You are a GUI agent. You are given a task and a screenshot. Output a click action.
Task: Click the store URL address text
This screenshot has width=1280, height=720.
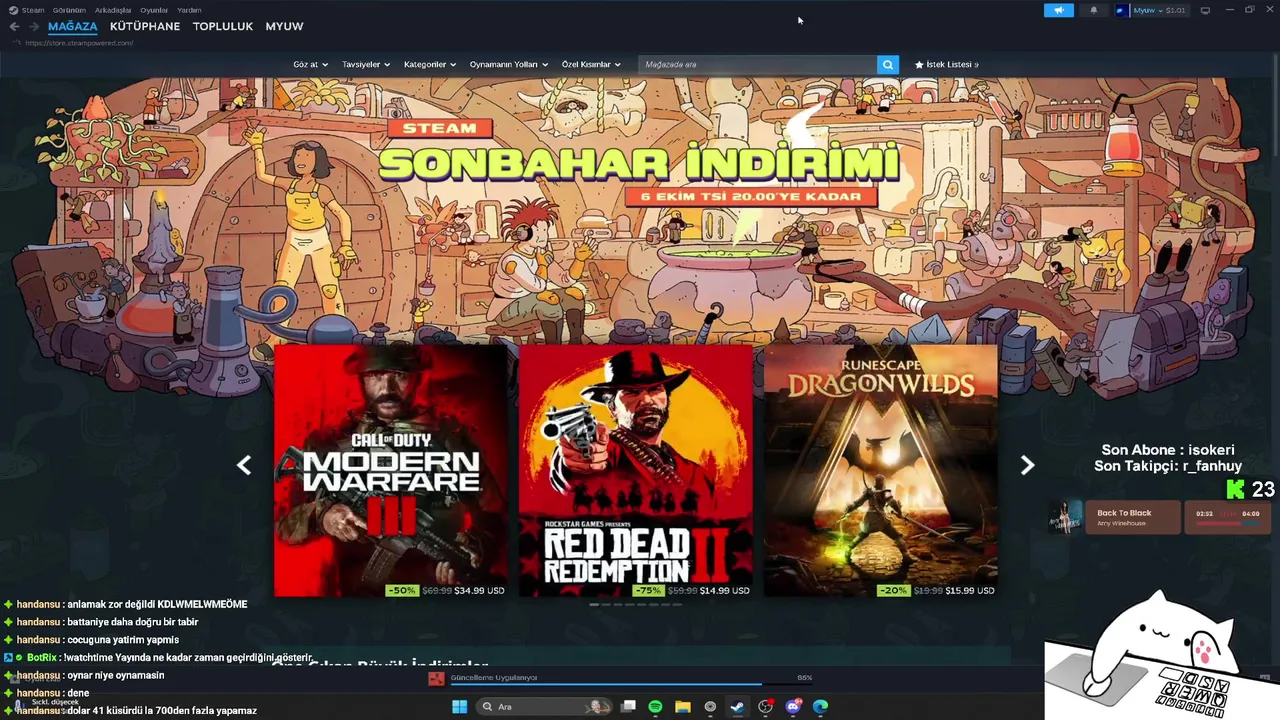click(79, 43)
